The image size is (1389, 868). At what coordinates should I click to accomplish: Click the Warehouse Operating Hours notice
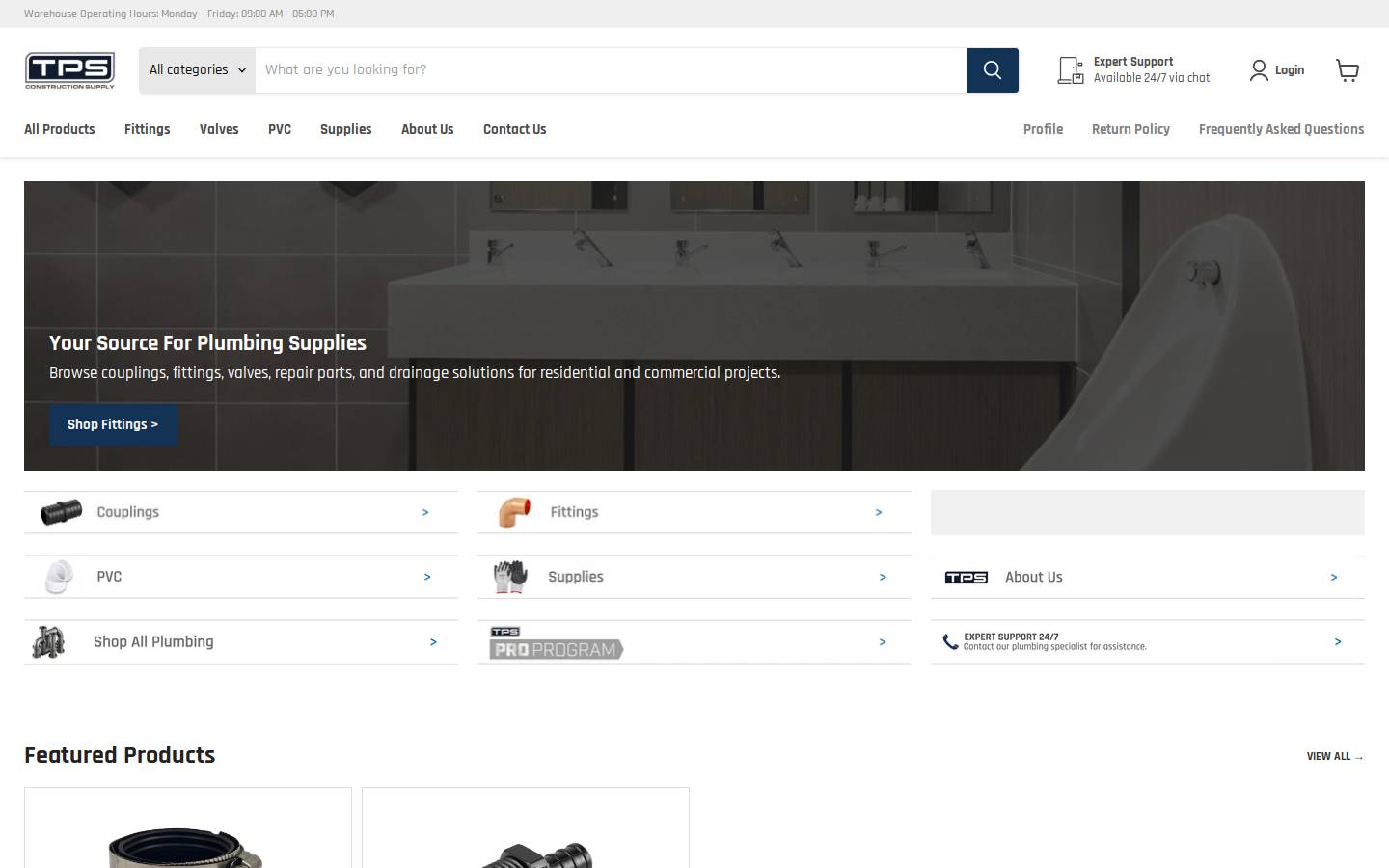click(179, 14)
